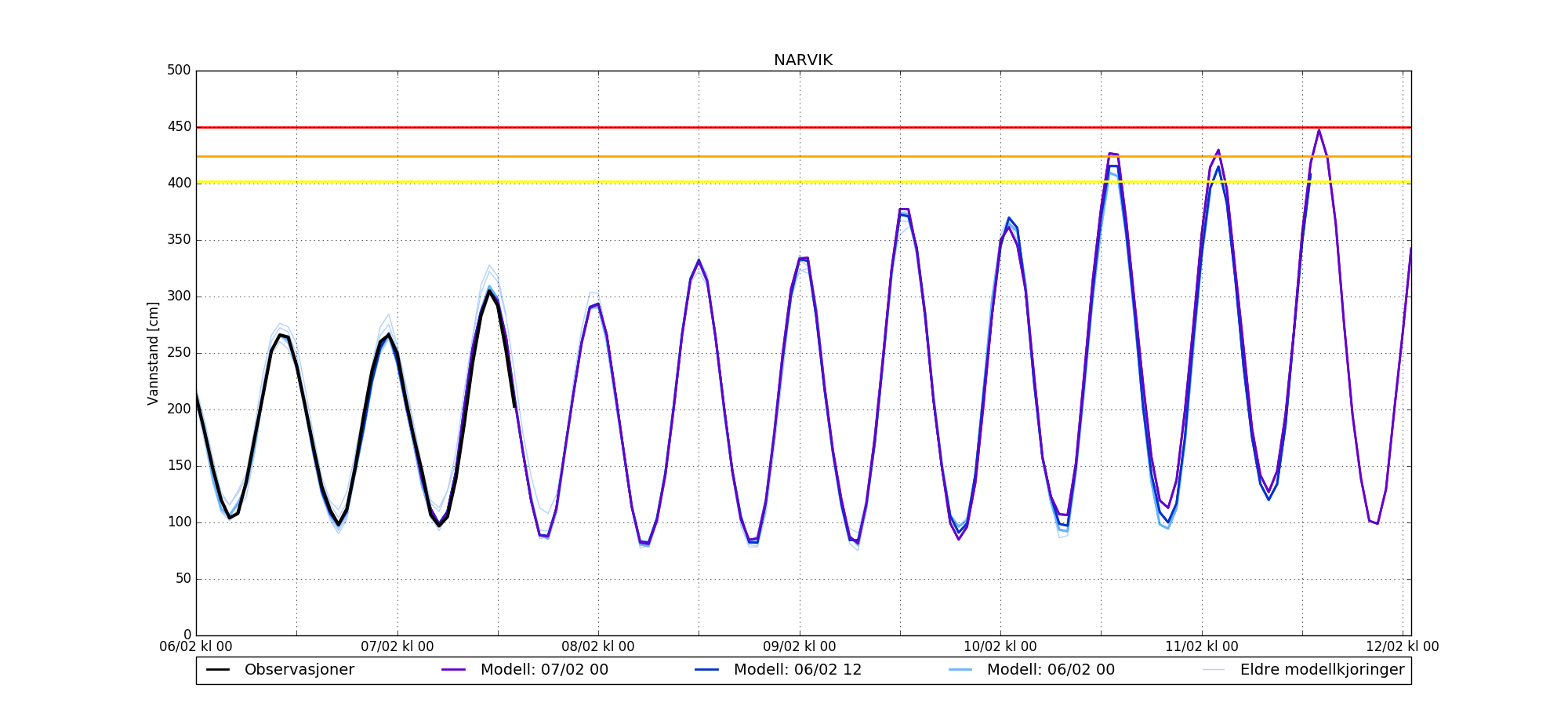Click the '09/02 kl 00' x-axis tick label
This screenshot has height=706, width=1568.
[x=800, y=647]
